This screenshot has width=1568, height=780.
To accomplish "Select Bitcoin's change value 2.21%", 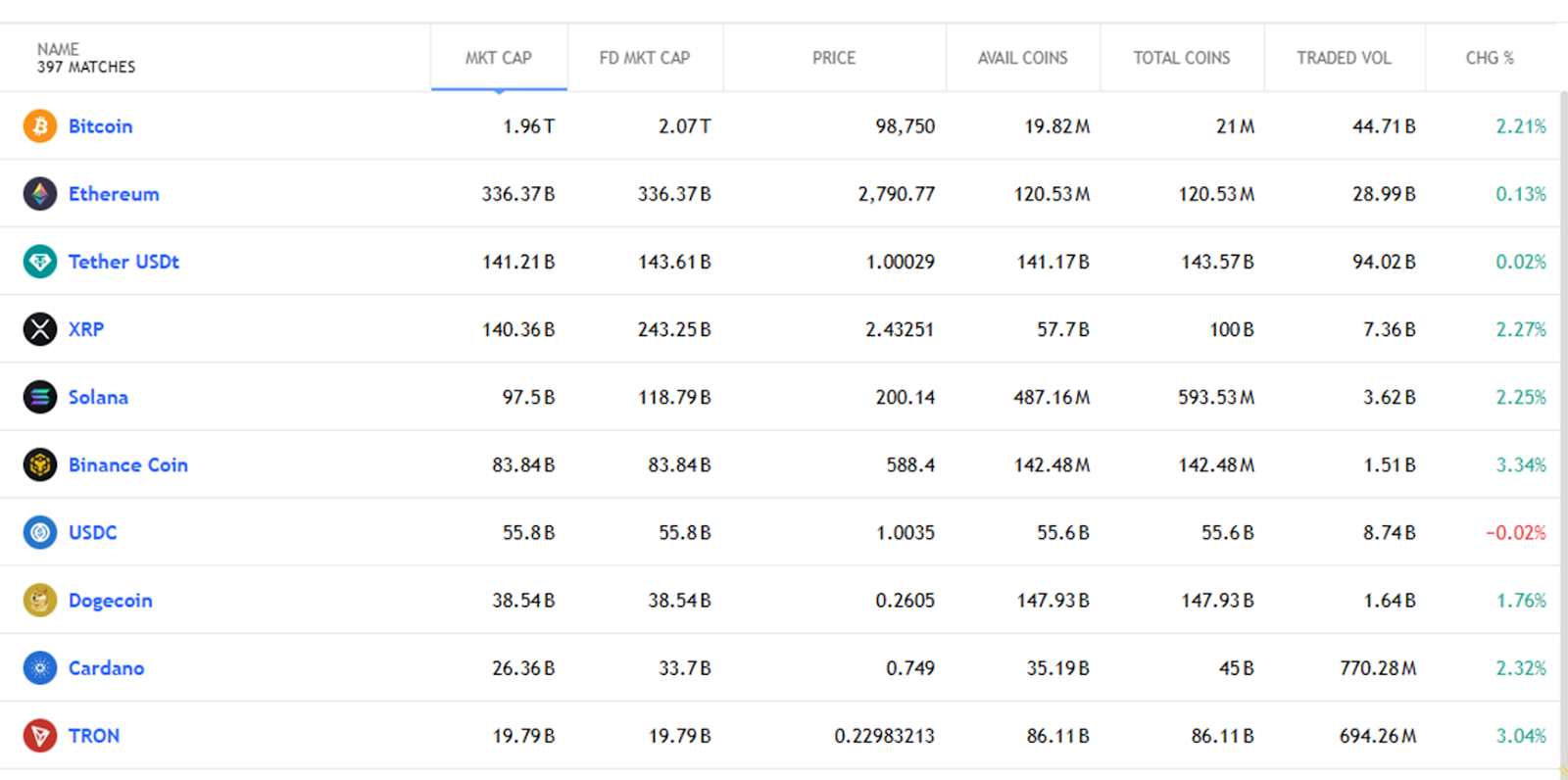I will 1521,126.
